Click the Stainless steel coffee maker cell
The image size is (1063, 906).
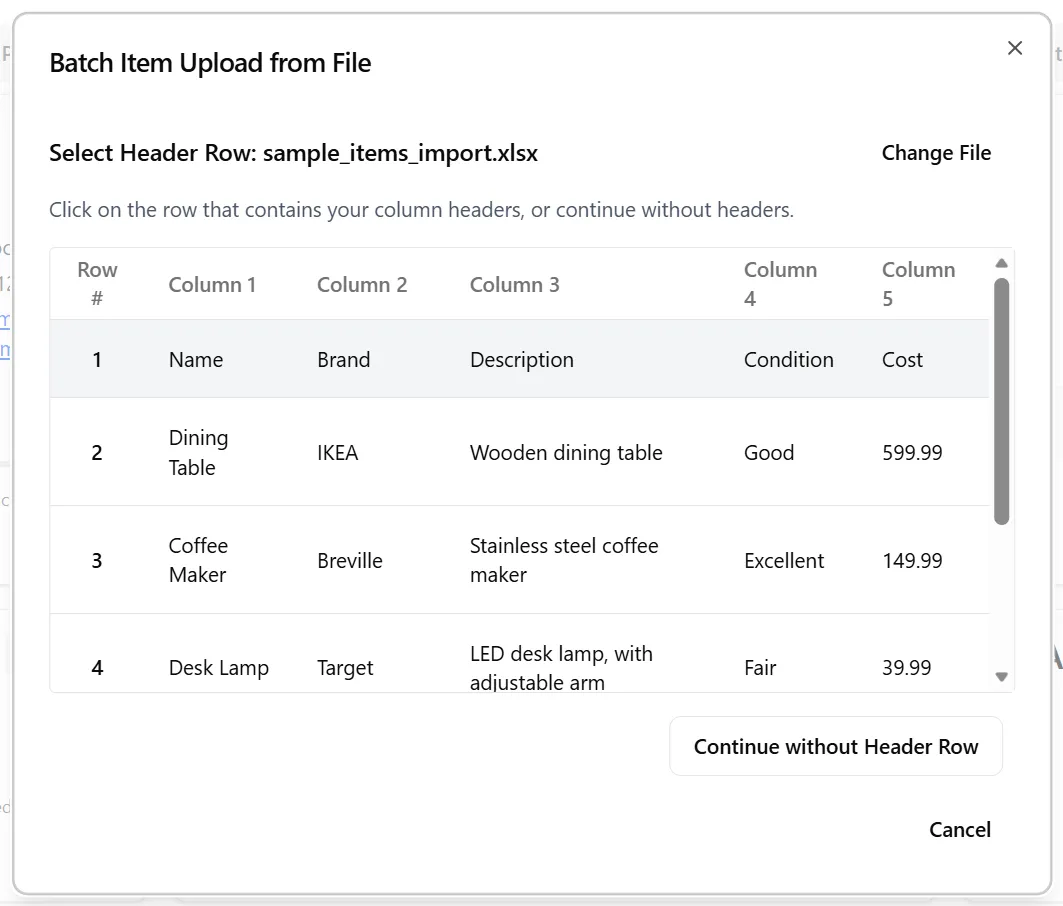click(x=564, y=560)
